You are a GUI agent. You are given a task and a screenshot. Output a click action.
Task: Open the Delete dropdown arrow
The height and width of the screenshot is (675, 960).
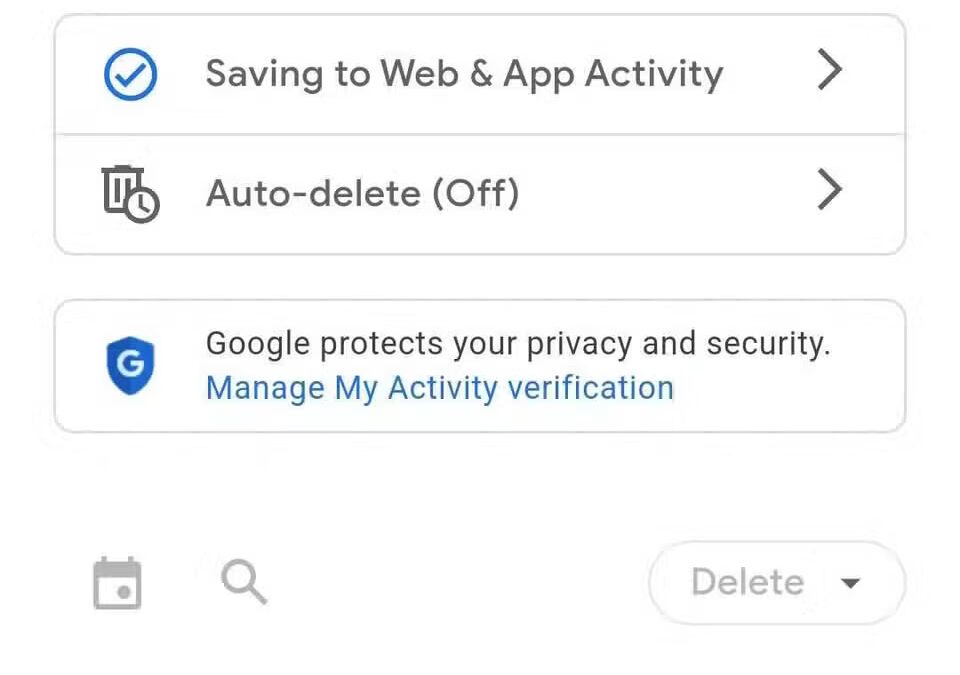pos(851,583)
